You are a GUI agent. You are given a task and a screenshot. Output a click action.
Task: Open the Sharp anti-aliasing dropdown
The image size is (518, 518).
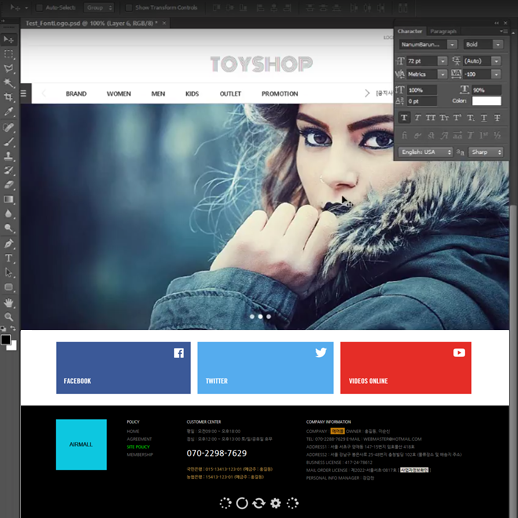click(x=486, y=152)
